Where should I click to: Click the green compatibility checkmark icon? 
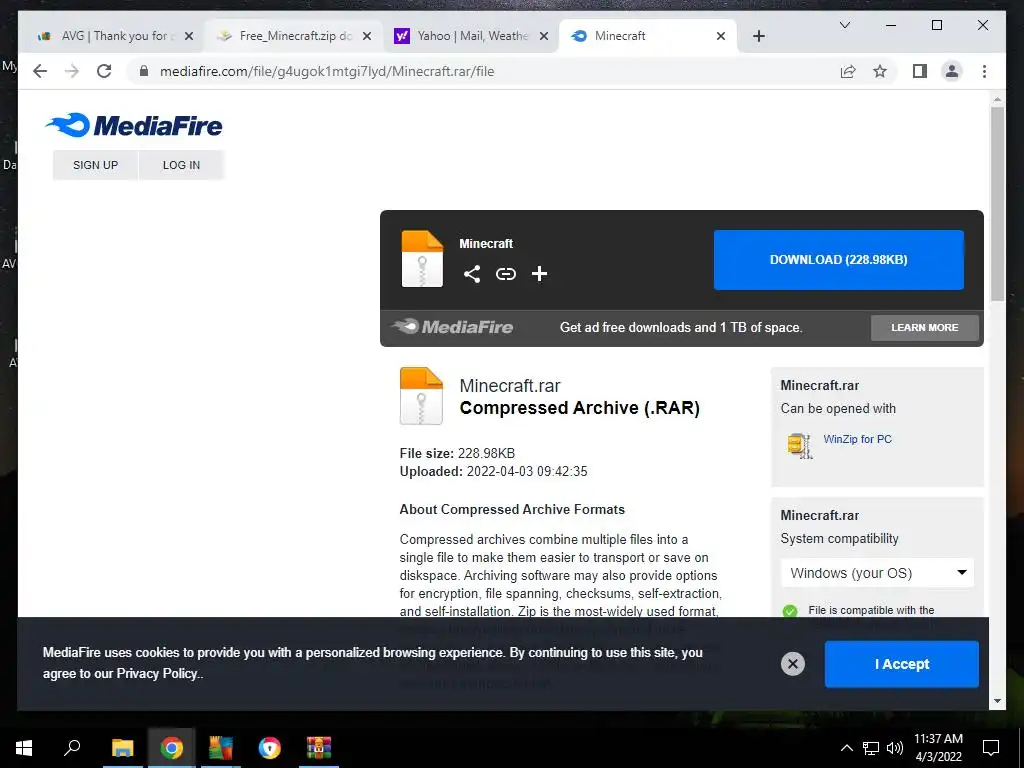790,611
